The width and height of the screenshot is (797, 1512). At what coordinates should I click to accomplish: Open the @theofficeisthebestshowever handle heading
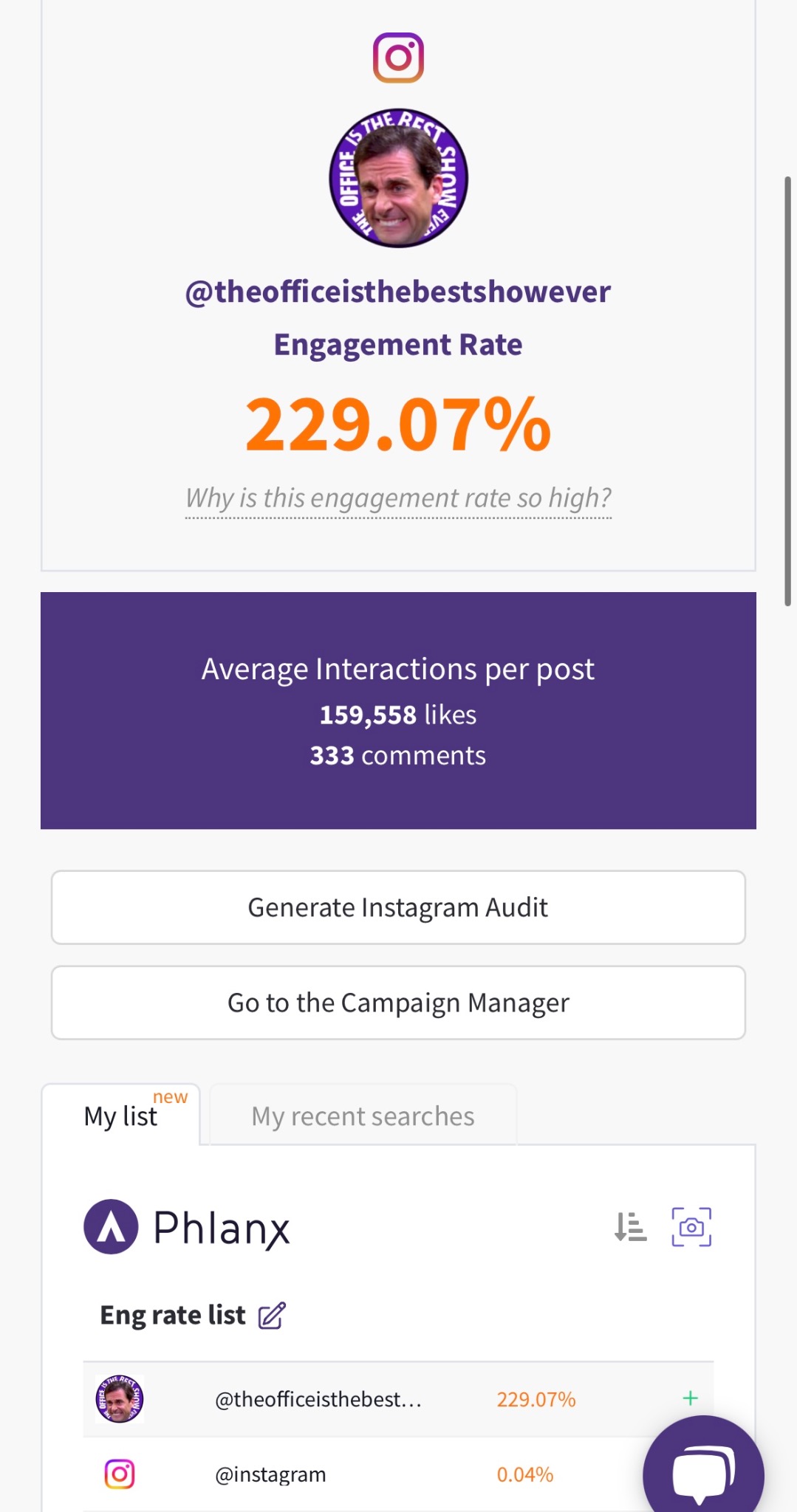coord(398,292)
